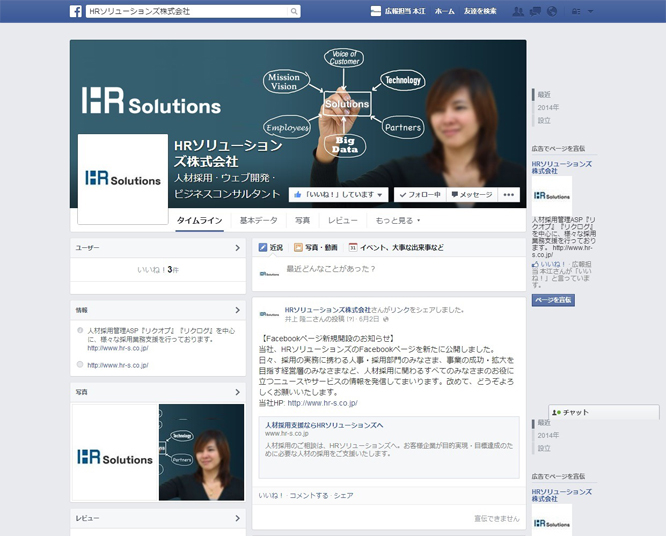Open the three-dots more actions button
666x536 pixels.
coord(508,195)
